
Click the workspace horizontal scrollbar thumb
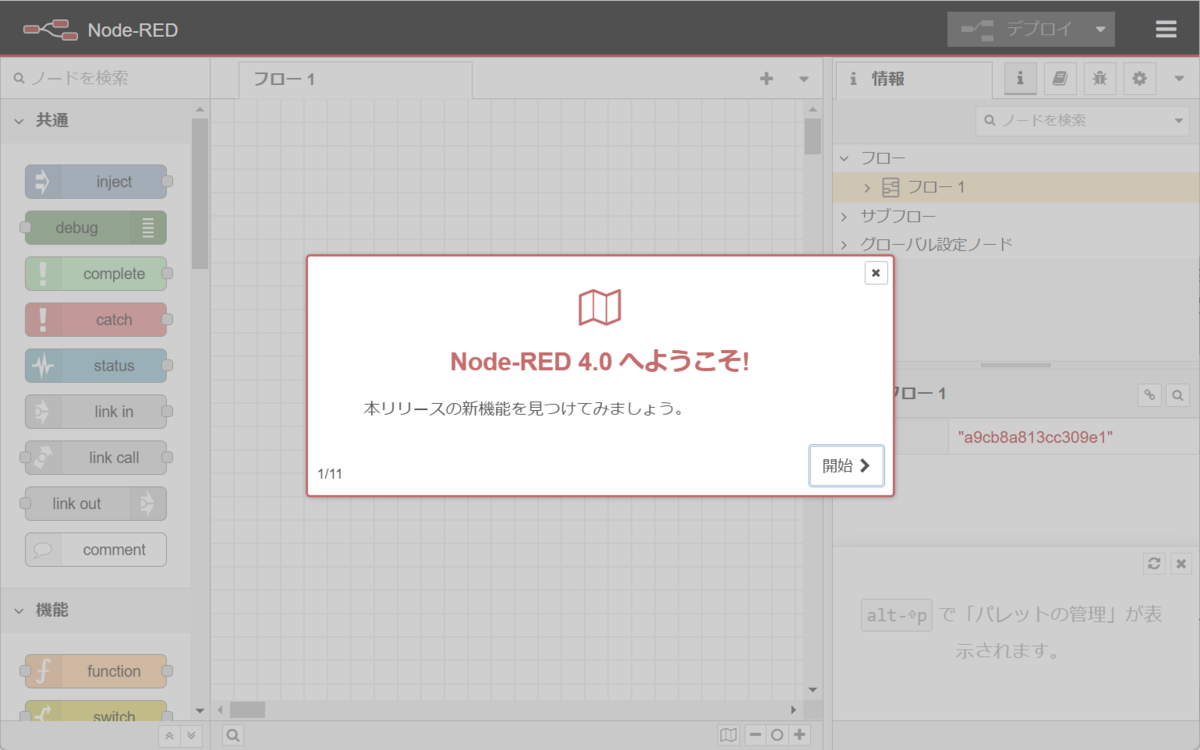247,710
